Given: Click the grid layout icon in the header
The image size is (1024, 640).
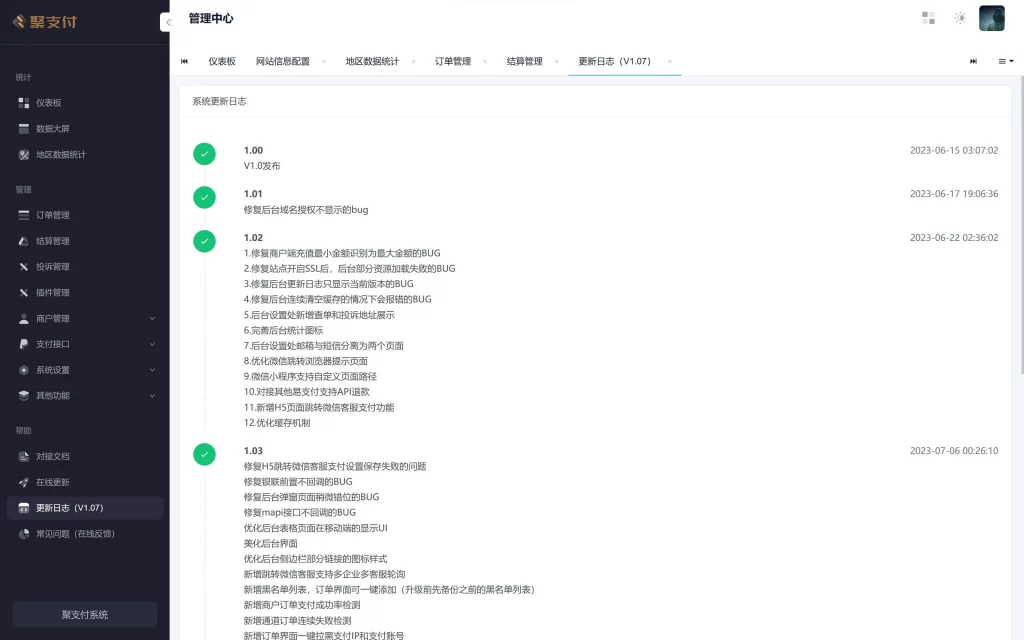Looking at the screenshot, I should (x=928, y=17).
